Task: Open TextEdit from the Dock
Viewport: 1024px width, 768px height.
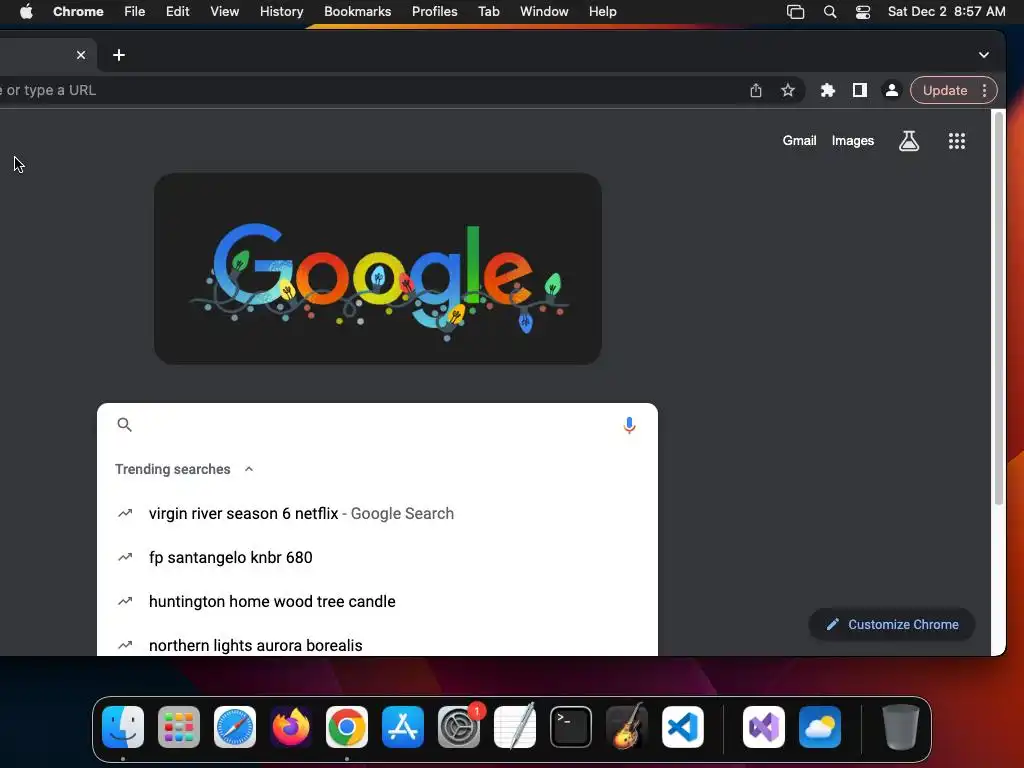Action: coord(515,727)
